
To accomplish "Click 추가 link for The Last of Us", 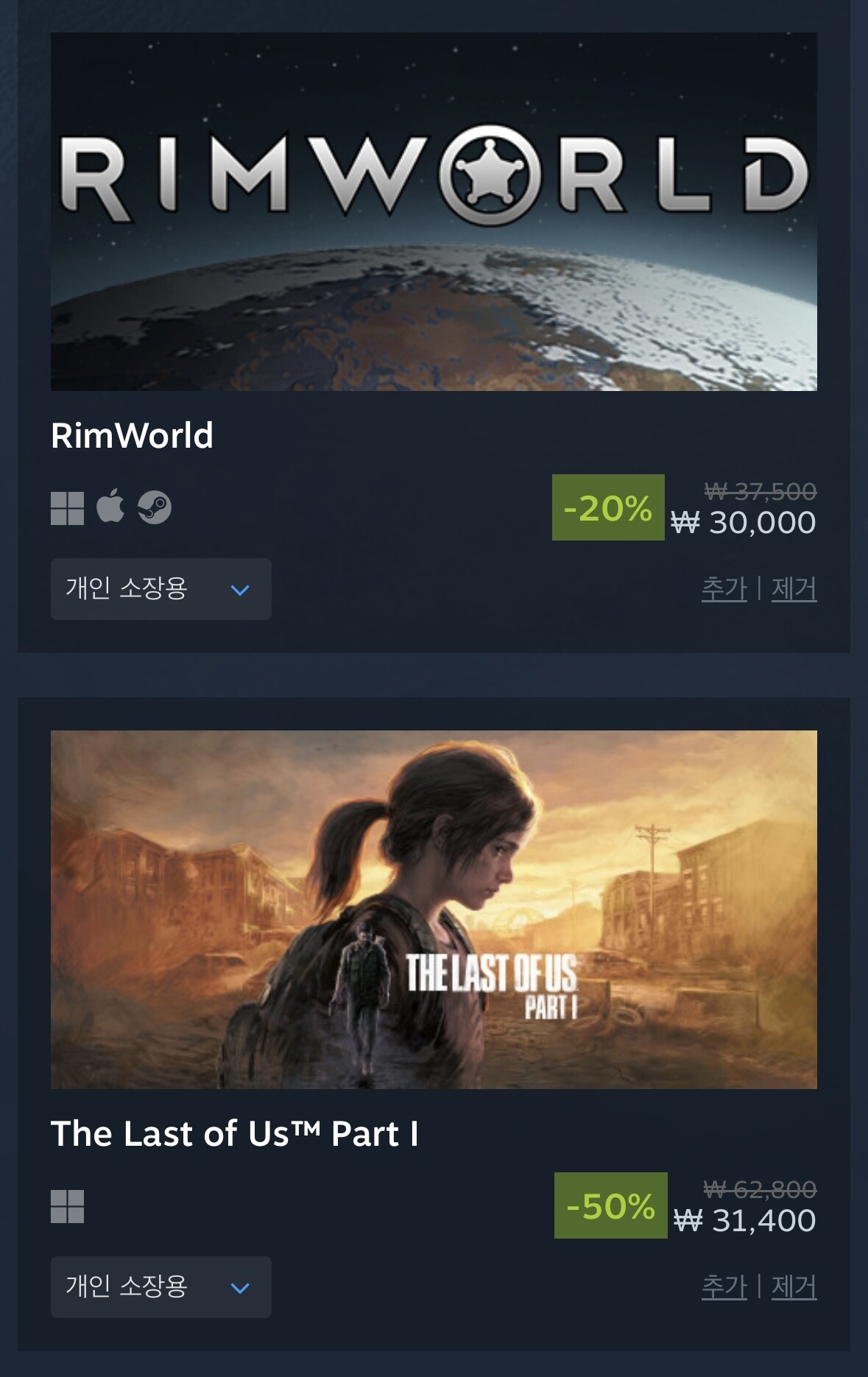I will click(724, 1287).
